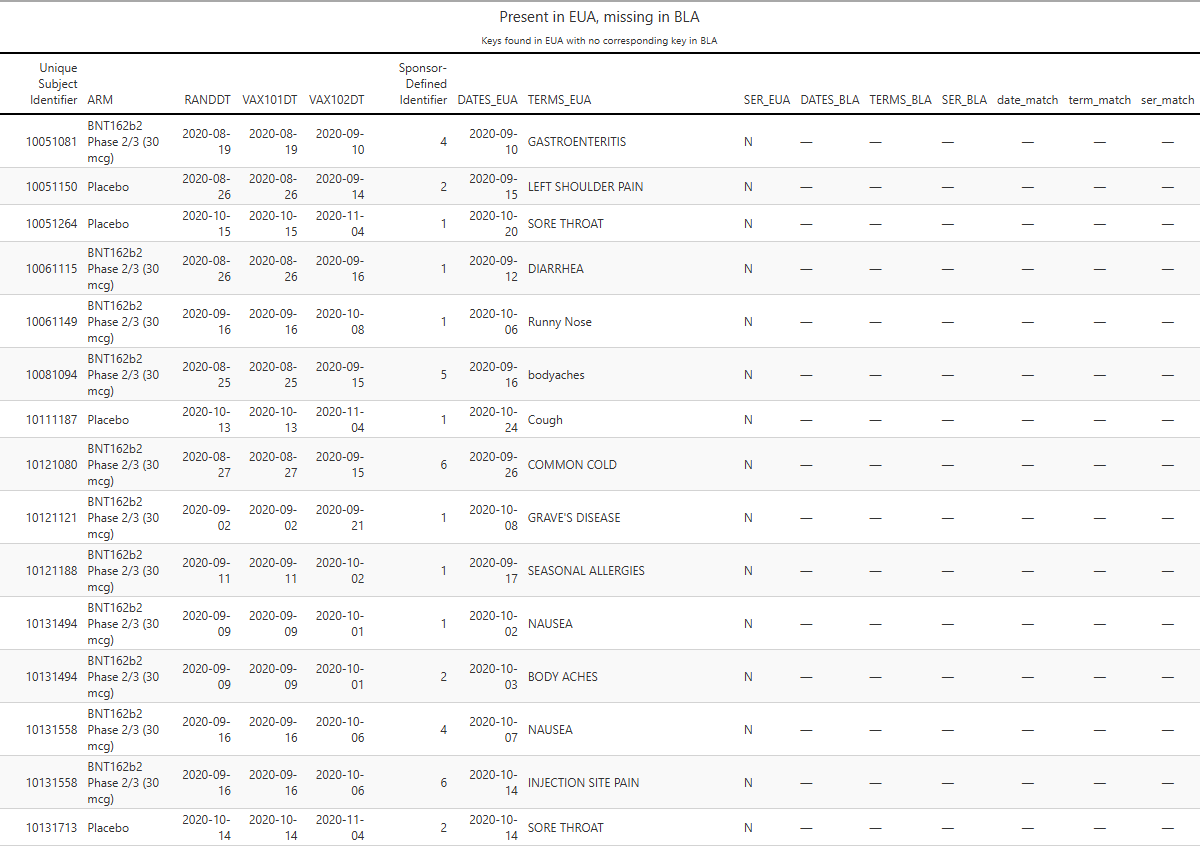Click the BODY ACHES term cell
The width and height of the screenshot is (1201, 846).
tap(563, 677)
